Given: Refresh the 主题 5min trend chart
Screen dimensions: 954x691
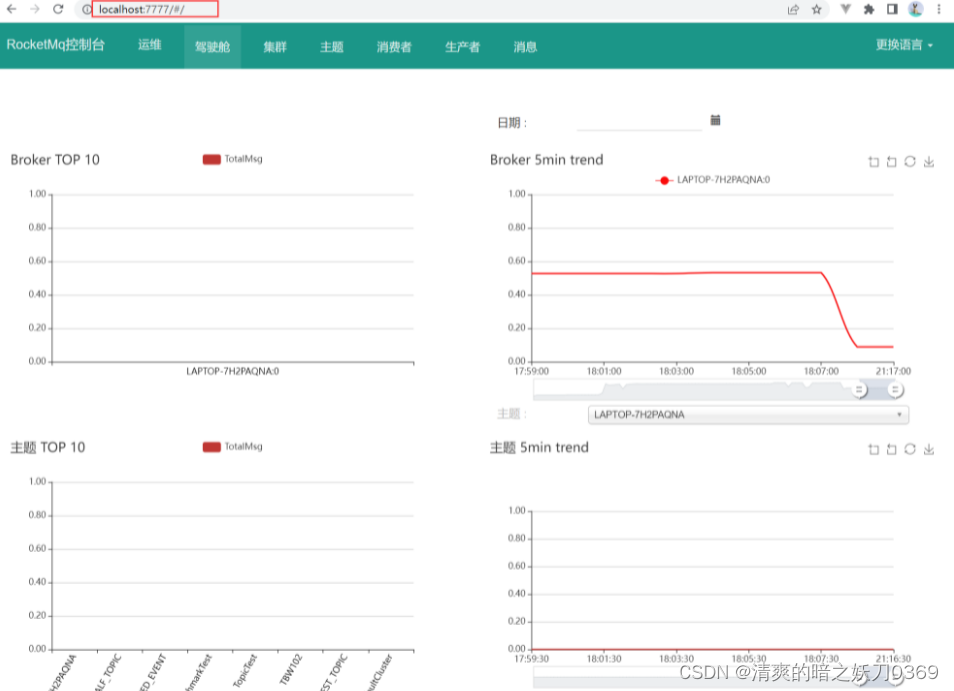Looking at the screenshot, I should 909,449.
